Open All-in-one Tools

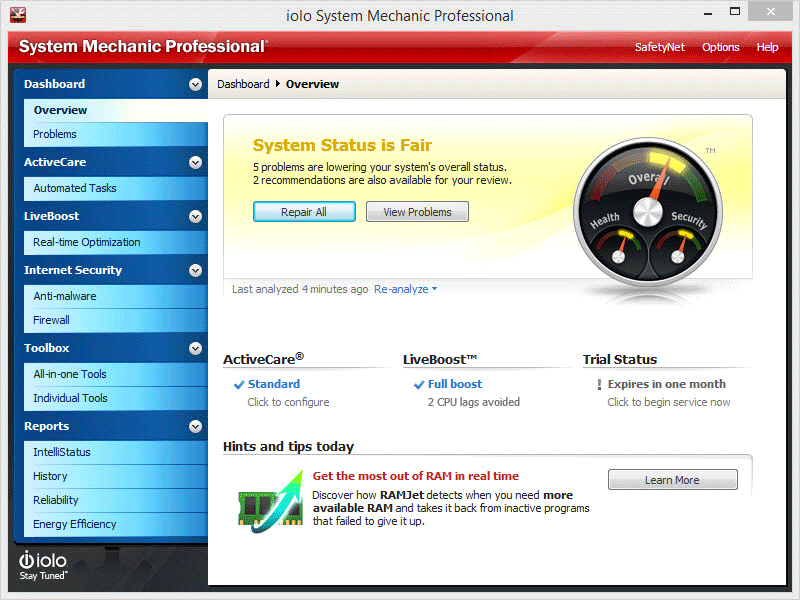pyautogui.click(x=116, y=374)
